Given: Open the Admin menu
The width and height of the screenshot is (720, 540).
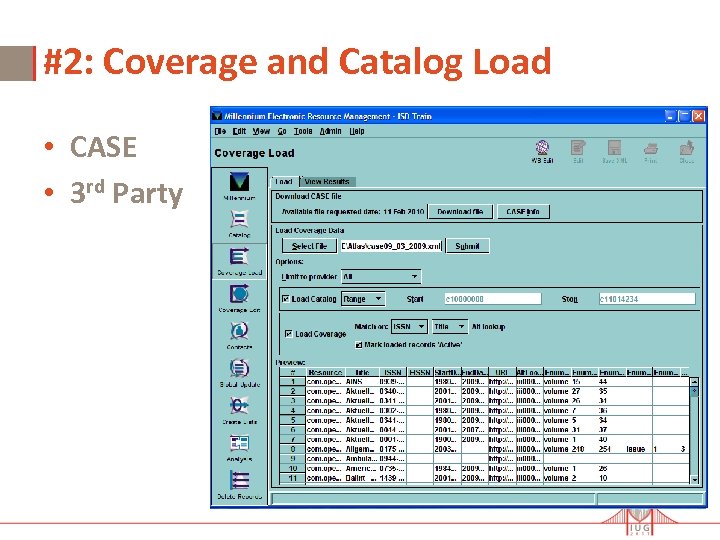Looking at the screenshot, I should click(331, 131).
